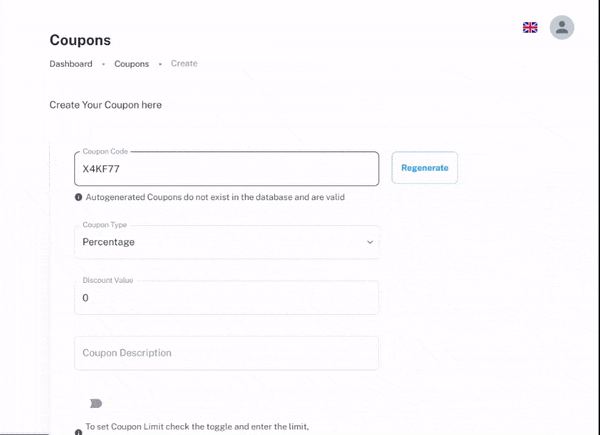Viewport: 600px width, 435px height.
Task: Click the Coupons page heading
Action: pos(80,40)
